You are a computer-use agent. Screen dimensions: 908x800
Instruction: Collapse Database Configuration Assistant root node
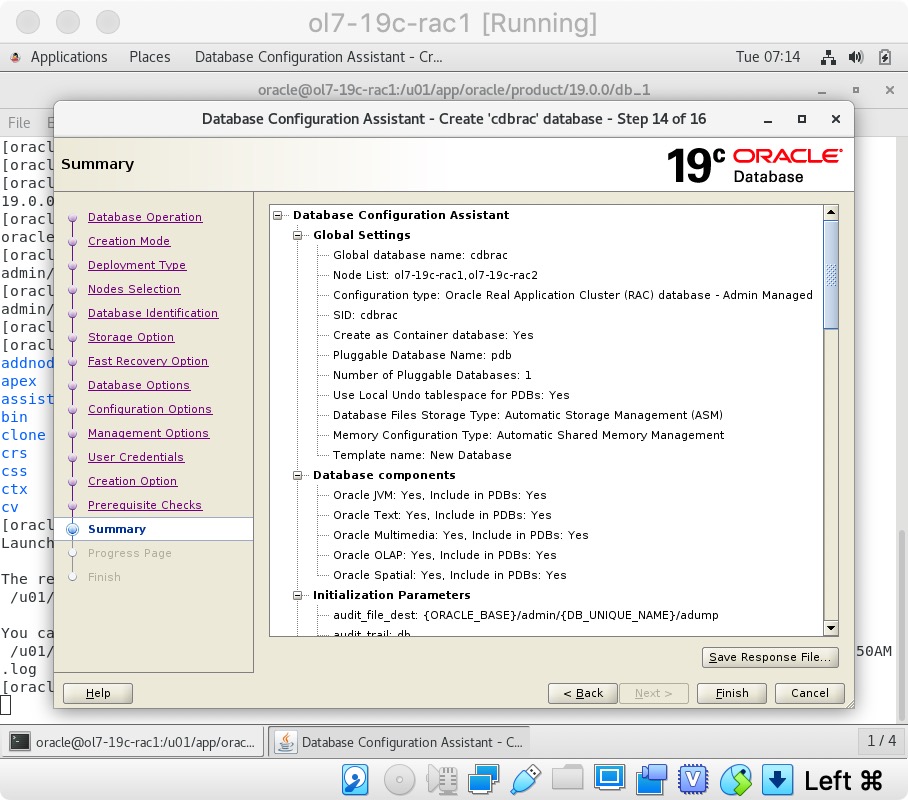278,215
